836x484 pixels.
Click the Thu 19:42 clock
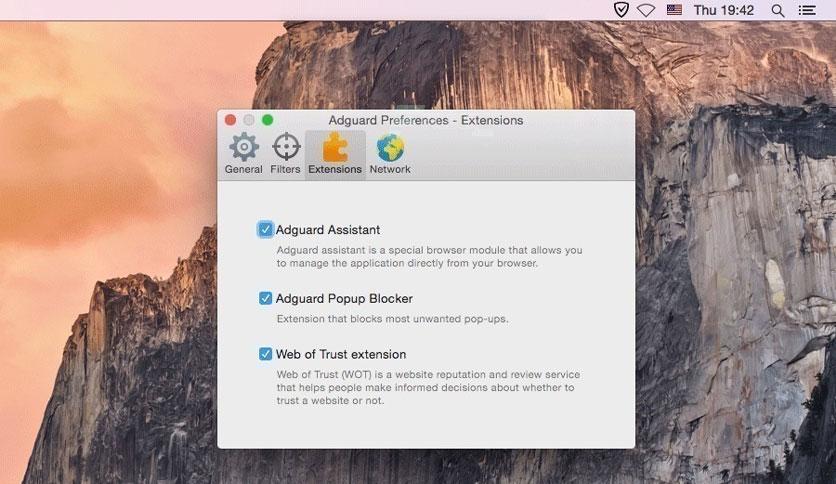tap(724, 10)
